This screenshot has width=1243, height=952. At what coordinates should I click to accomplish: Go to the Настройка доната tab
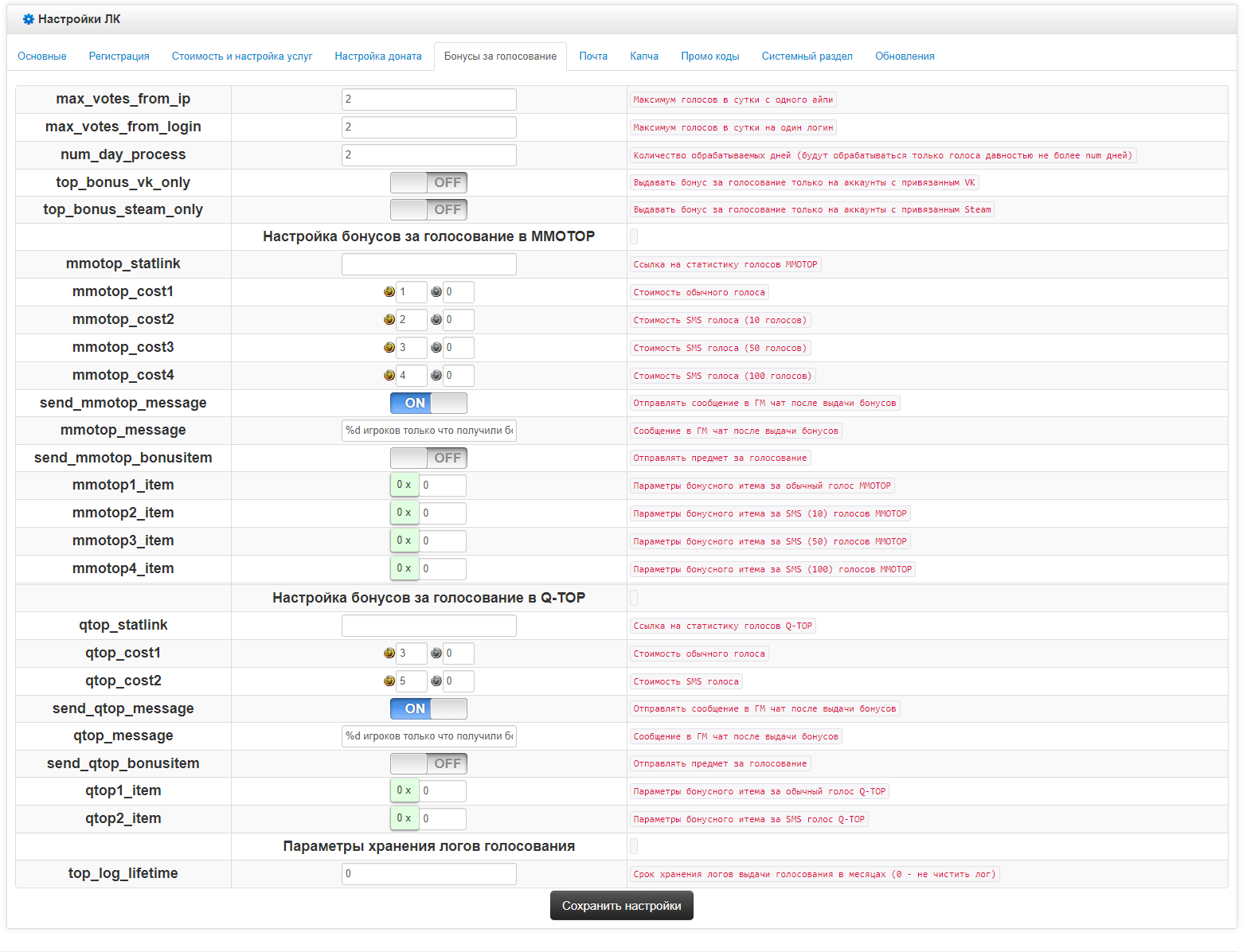[378, 57]
